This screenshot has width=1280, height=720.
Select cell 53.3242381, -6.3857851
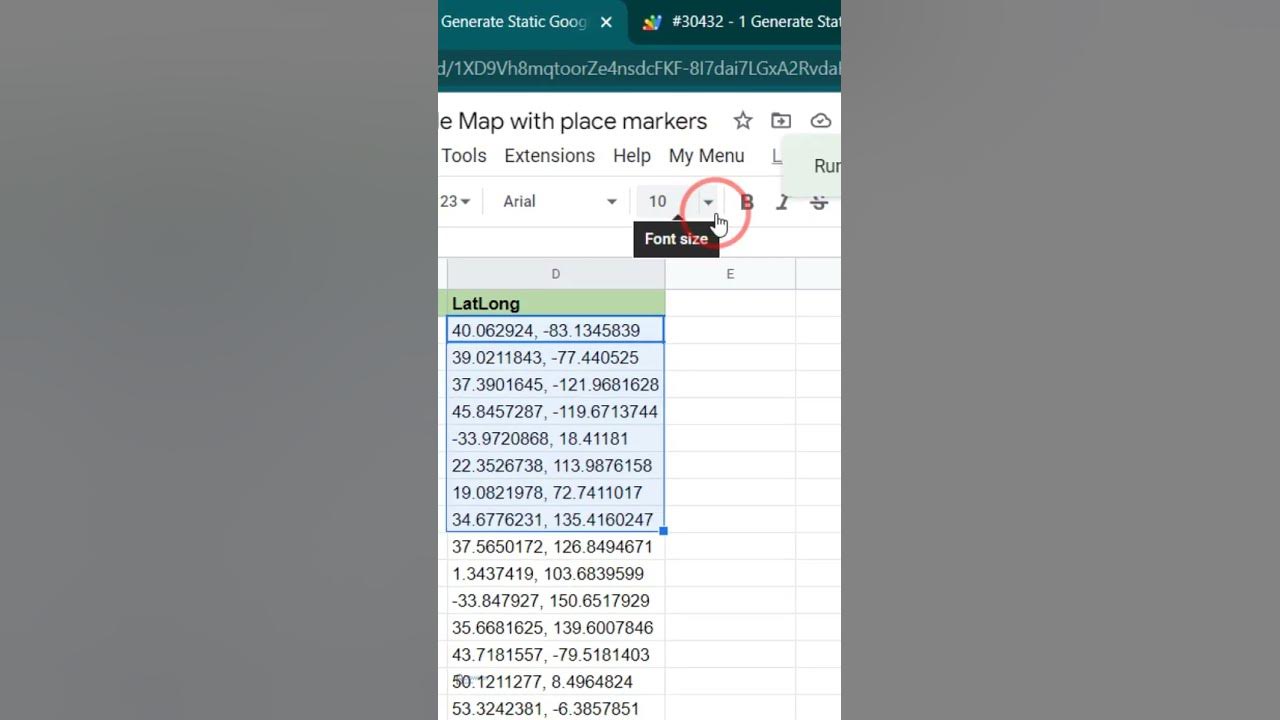(555, 708)
